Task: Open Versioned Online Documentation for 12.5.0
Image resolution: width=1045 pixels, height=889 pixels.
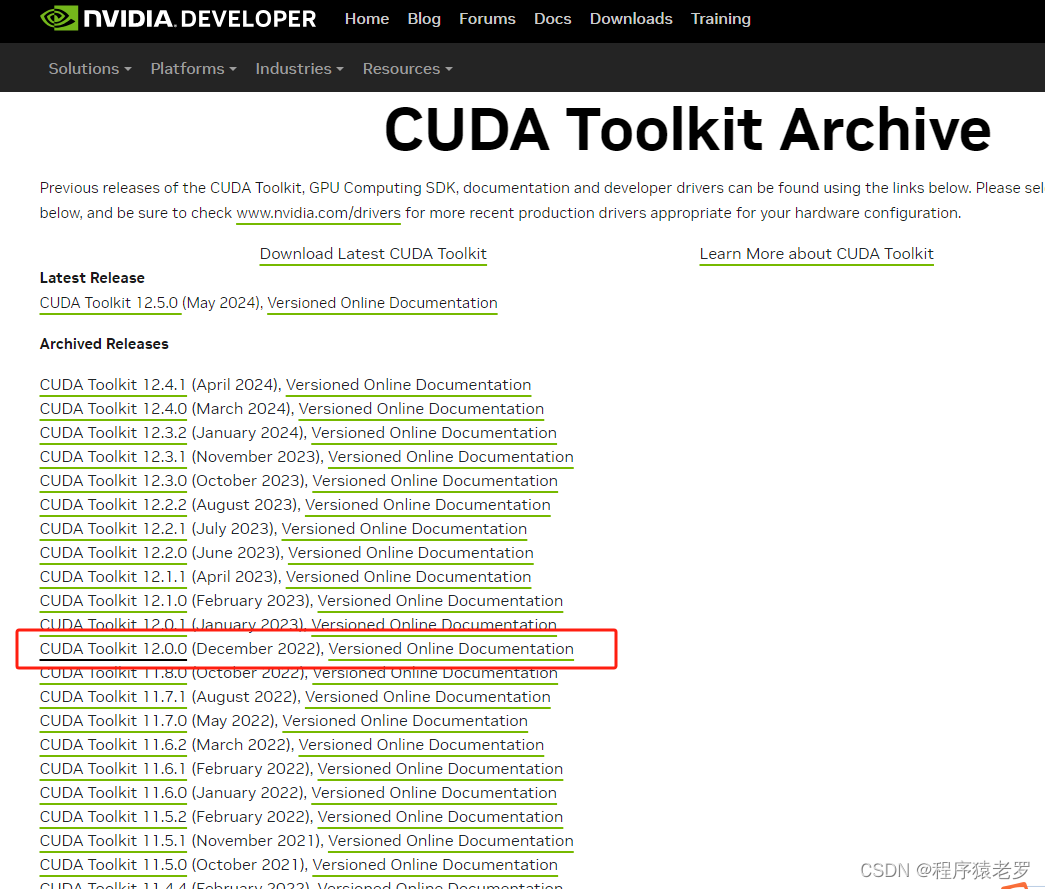Action: point(383,303)
